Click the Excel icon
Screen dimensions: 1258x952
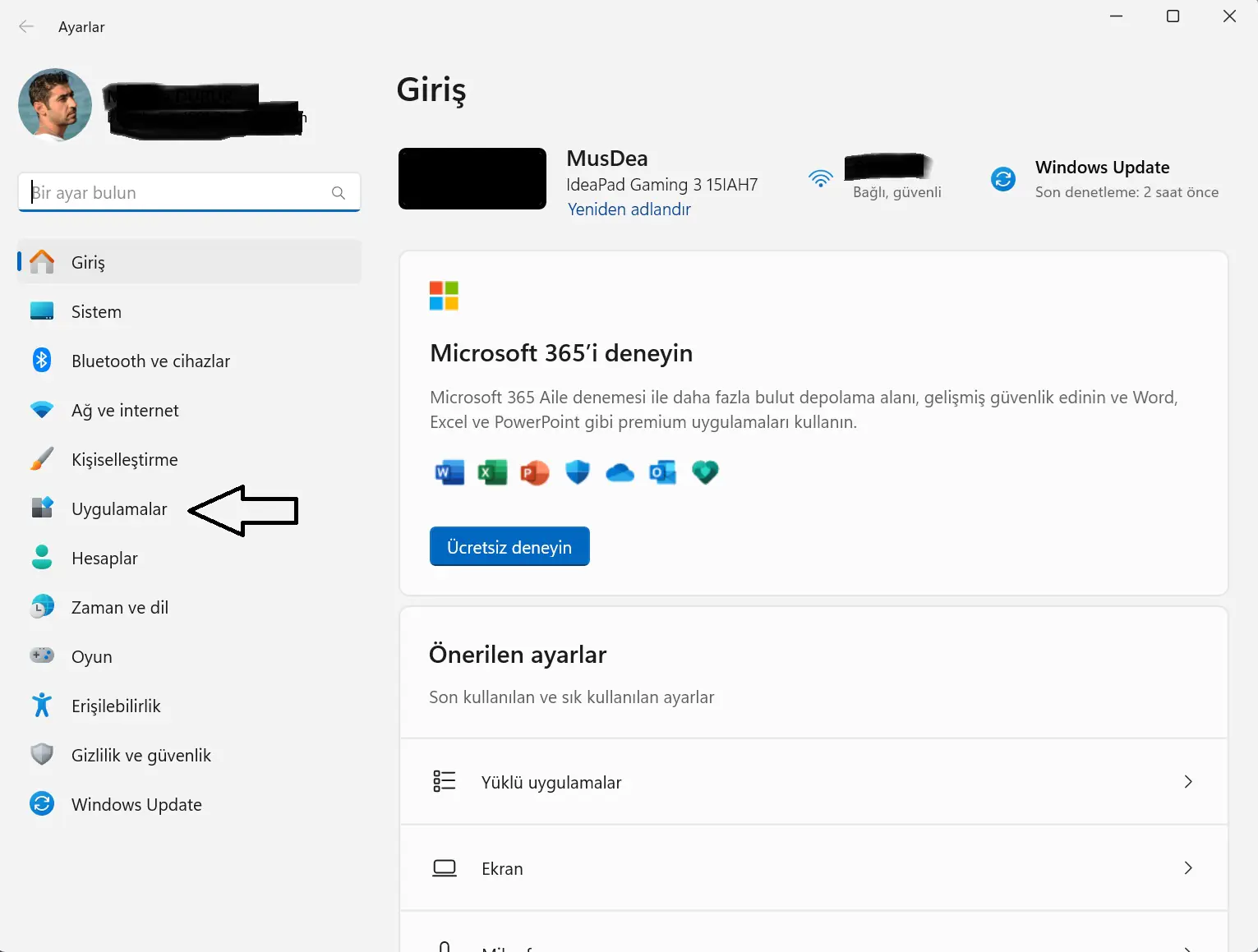[x=492, y=472]
